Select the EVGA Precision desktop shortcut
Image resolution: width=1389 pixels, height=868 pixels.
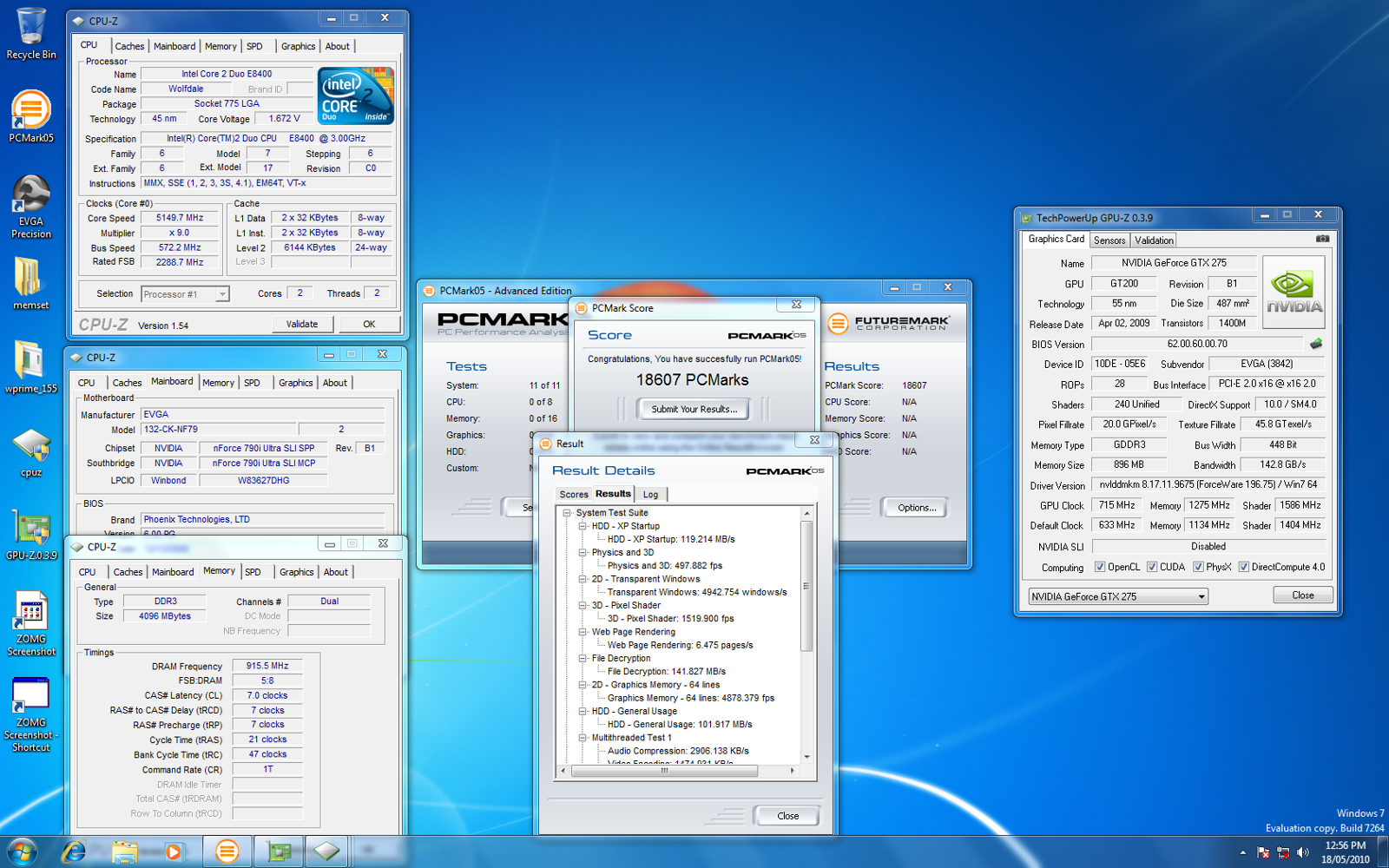click(31, 207)
